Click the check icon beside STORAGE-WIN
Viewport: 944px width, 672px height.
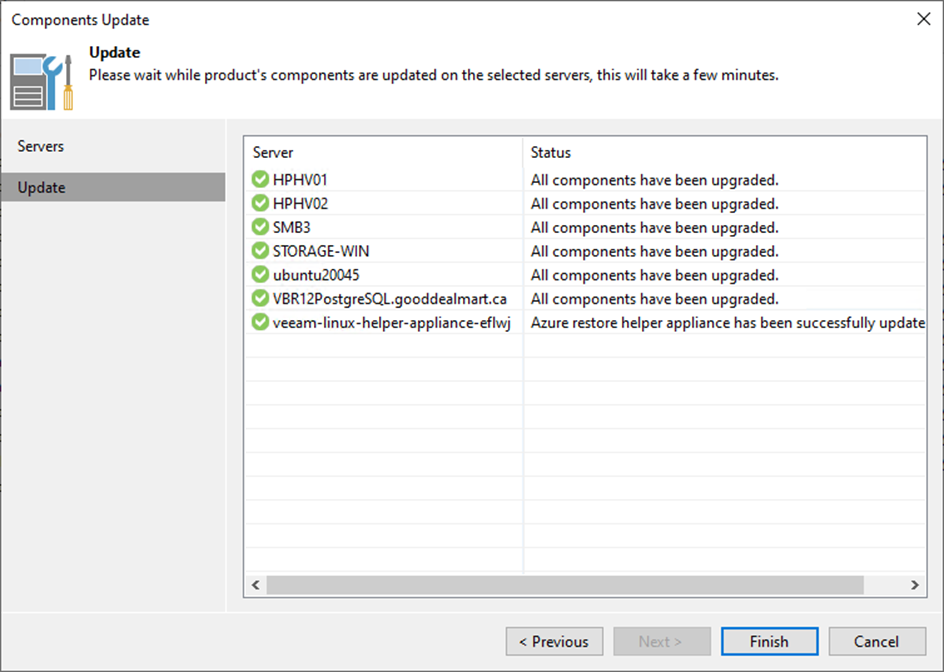tap(261, 251)
